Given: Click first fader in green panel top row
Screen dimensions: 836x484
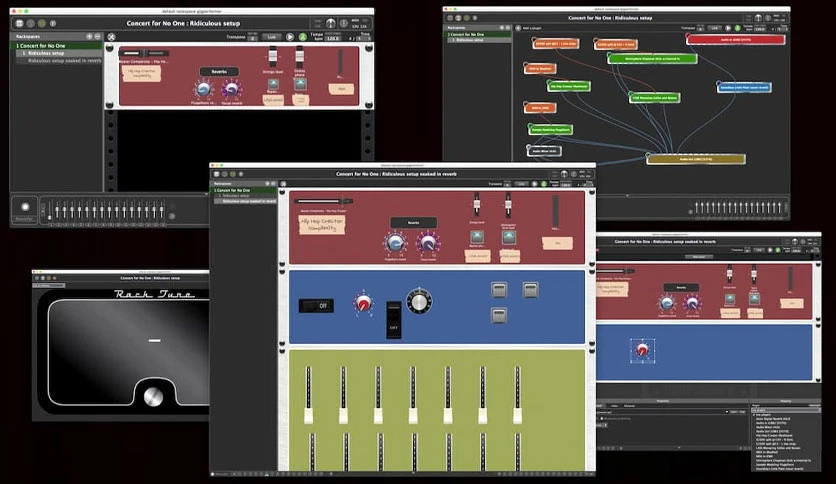Looking at the screenshot, I should tap(308, 394).
